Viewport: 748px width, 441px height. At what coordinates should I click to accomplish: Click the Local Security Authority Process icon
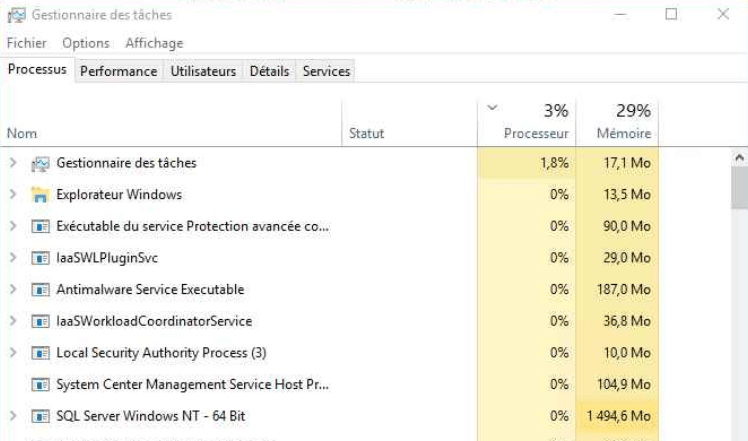41,353
